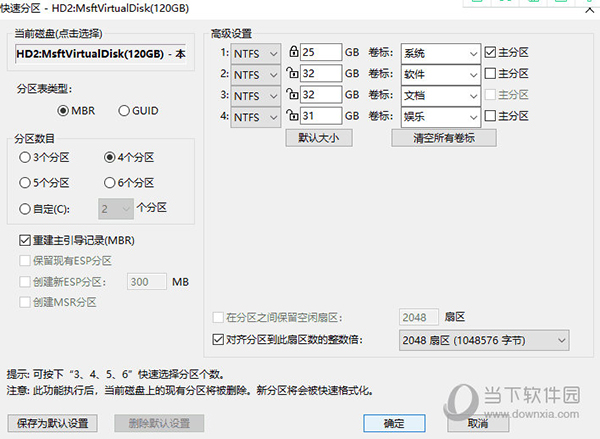Toggle the lock icon next to partition 4 size

pos(293,114)
